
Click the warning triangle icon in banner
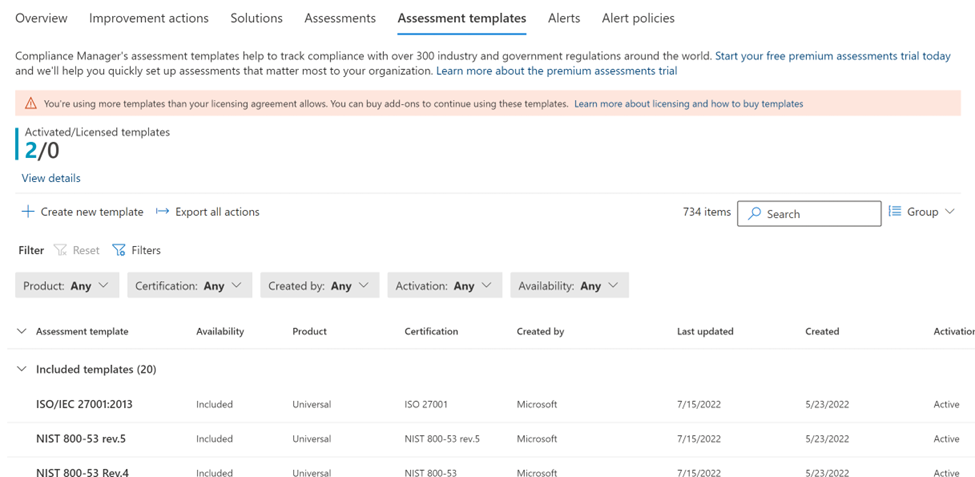30,104
